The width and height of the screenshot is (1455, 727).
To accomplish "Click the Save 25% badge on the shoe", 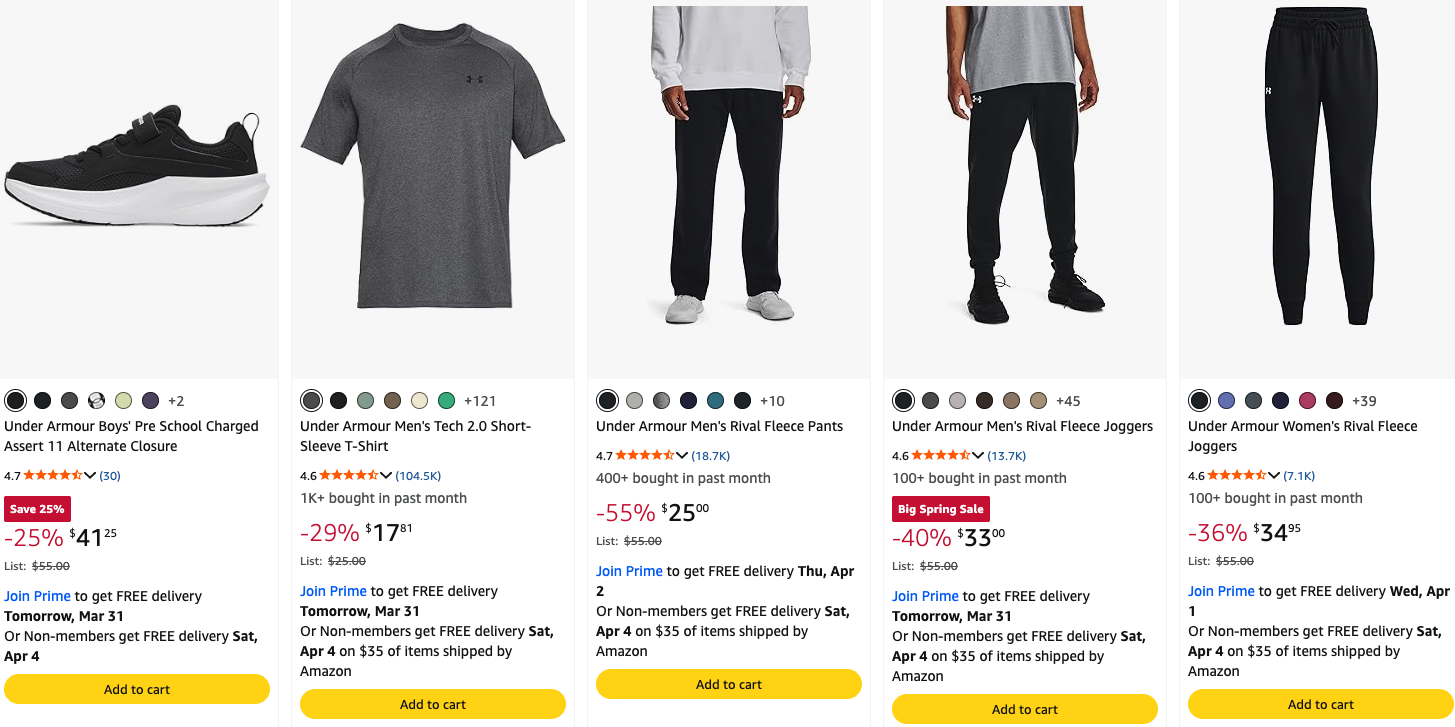I will [x=38, y=509].
